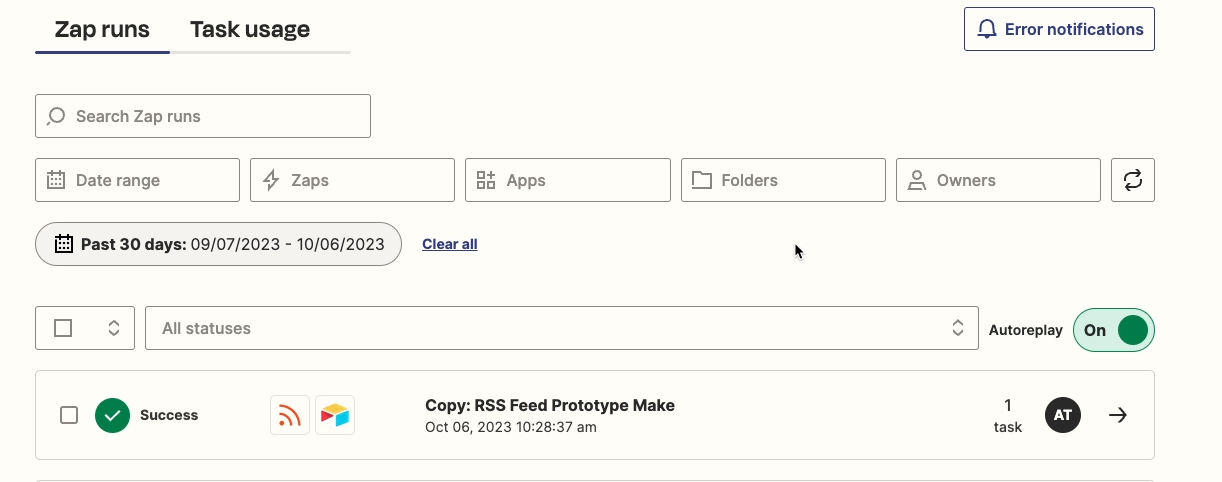This screenshot has width=1222, height=482.
Task: Click the grid icon in Apps filter
Action: click(x=486, y=180)
